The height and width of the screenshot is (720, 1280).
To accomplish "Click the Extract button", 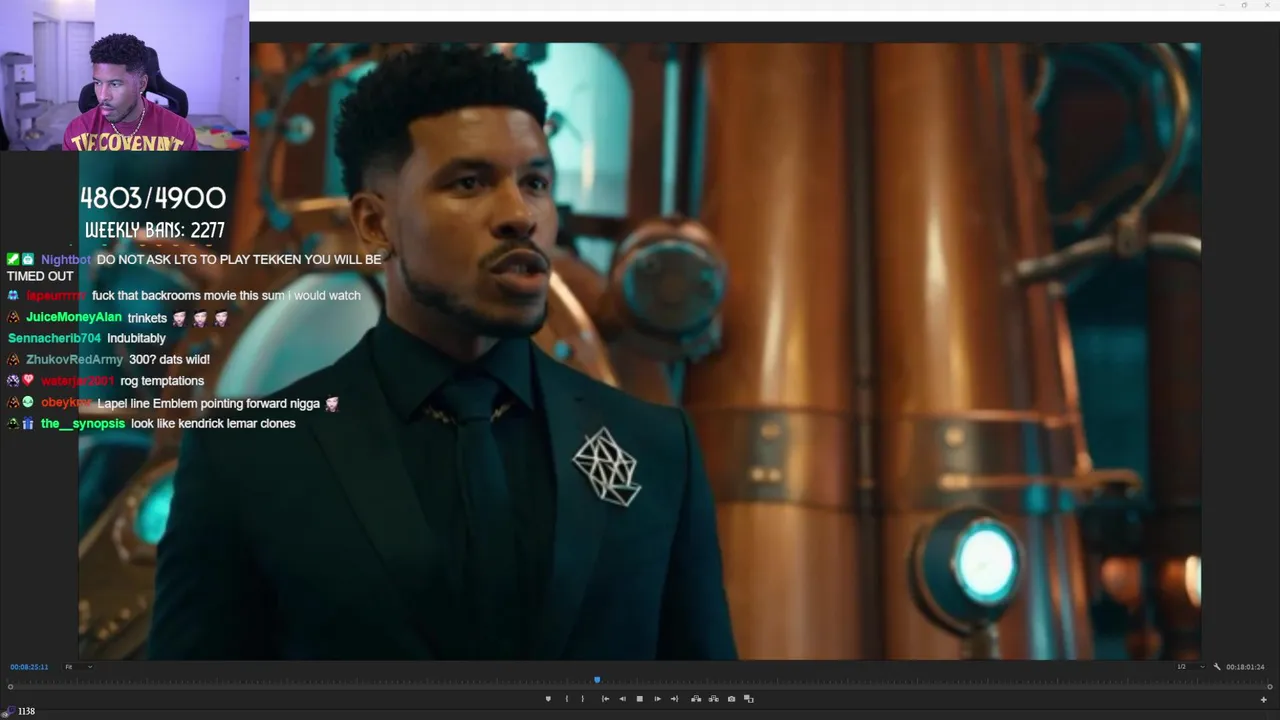I will pyautogui.click(x=713, y=699).
